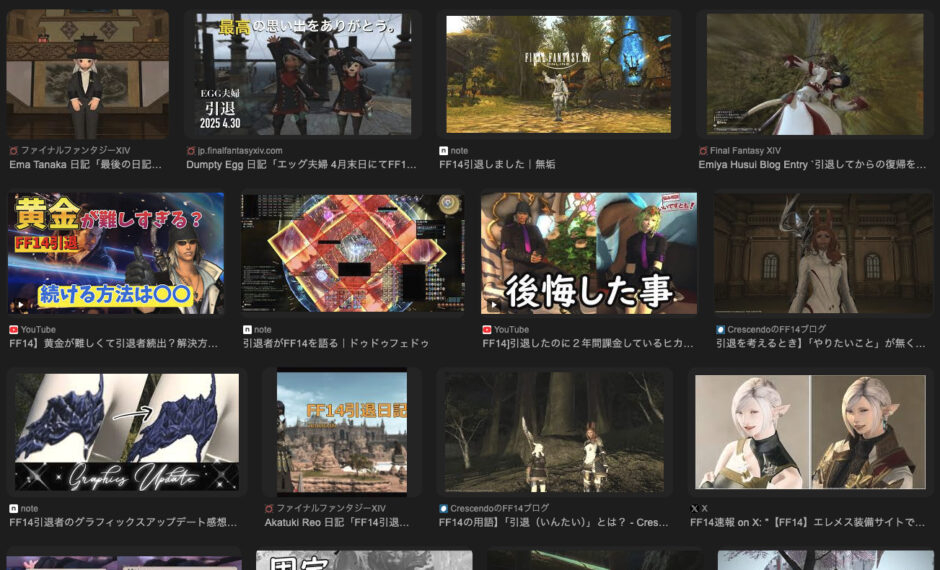This screenshot has width=940, height=570.
Task: Click source name ファイナルファンタジーXIV above Ema Tanaka
Action: [x=75, y=150]
